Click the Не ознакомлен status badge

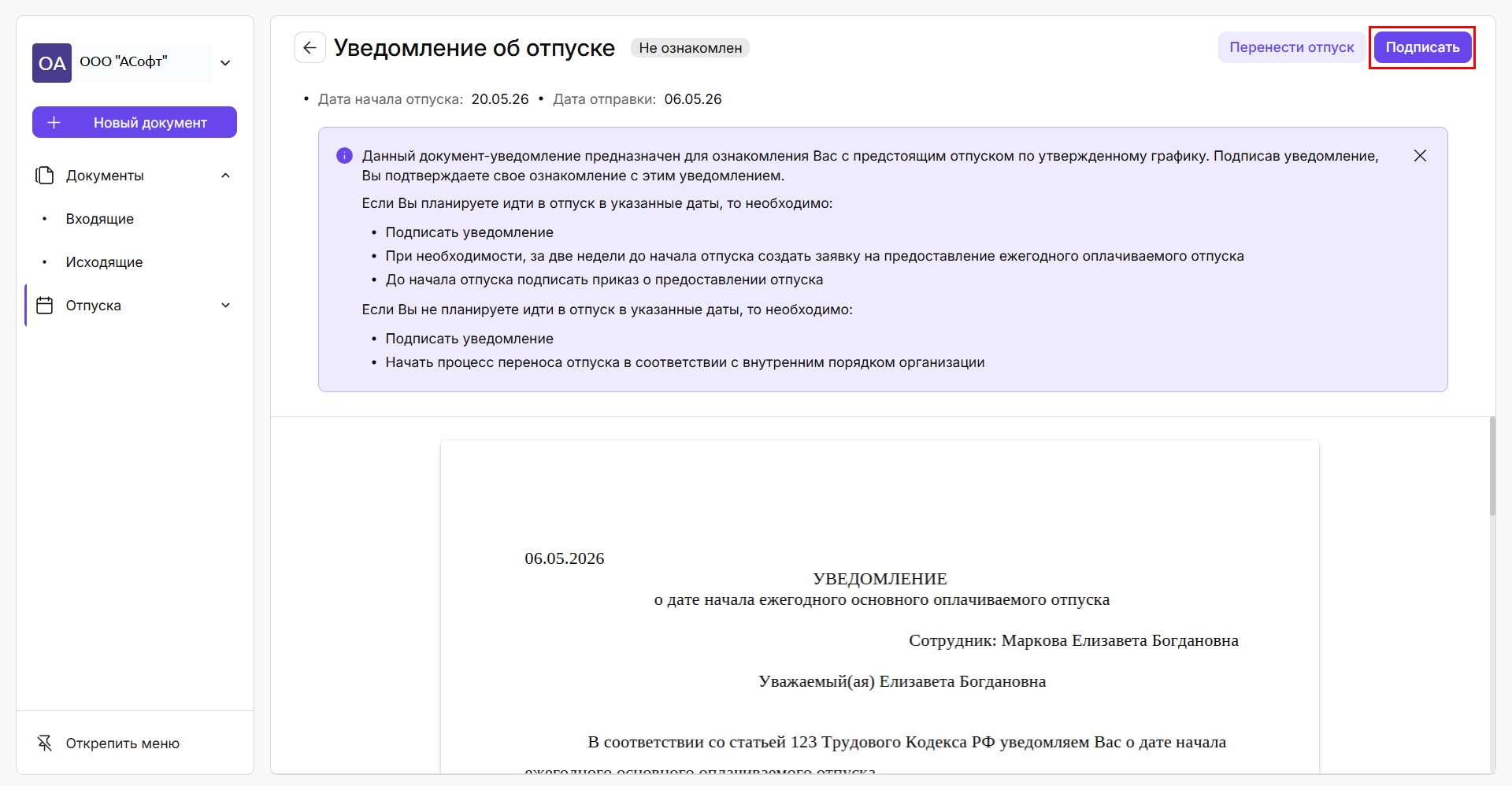pos(690,48)
